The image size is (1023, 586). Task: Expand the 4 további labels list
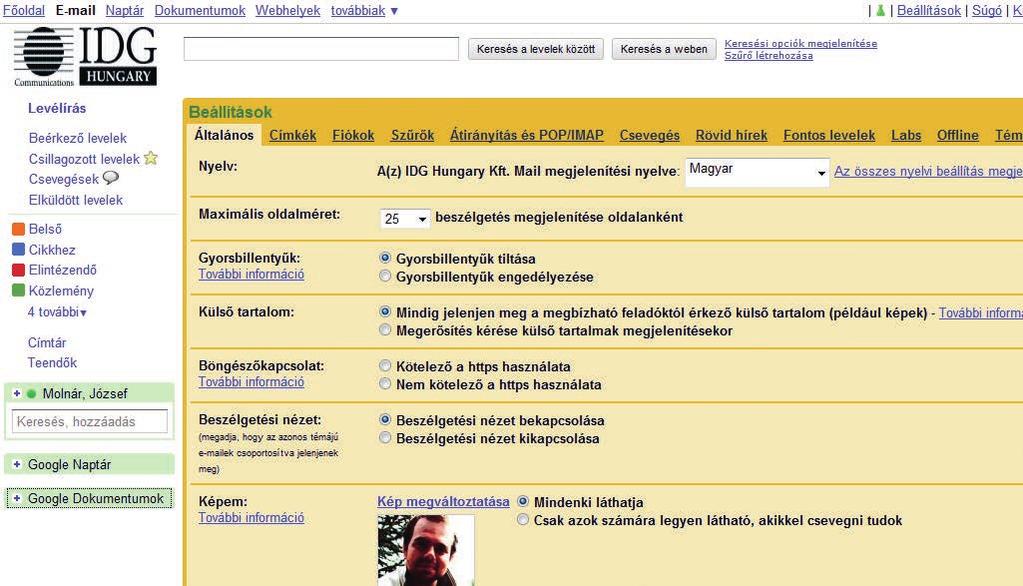(57, 312)
